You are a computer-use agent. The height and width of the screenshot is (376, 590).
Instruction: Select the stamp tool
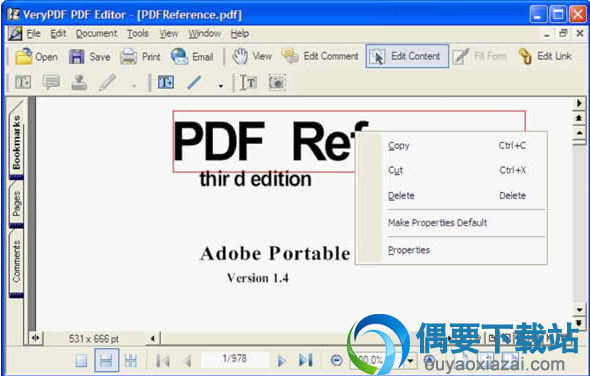(x=79, y=82)
